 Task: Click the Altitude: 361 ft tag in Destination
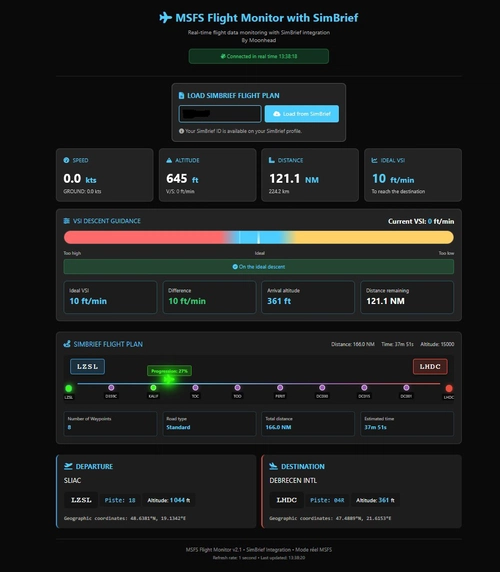pyautogui.click(x=375, y=500)
